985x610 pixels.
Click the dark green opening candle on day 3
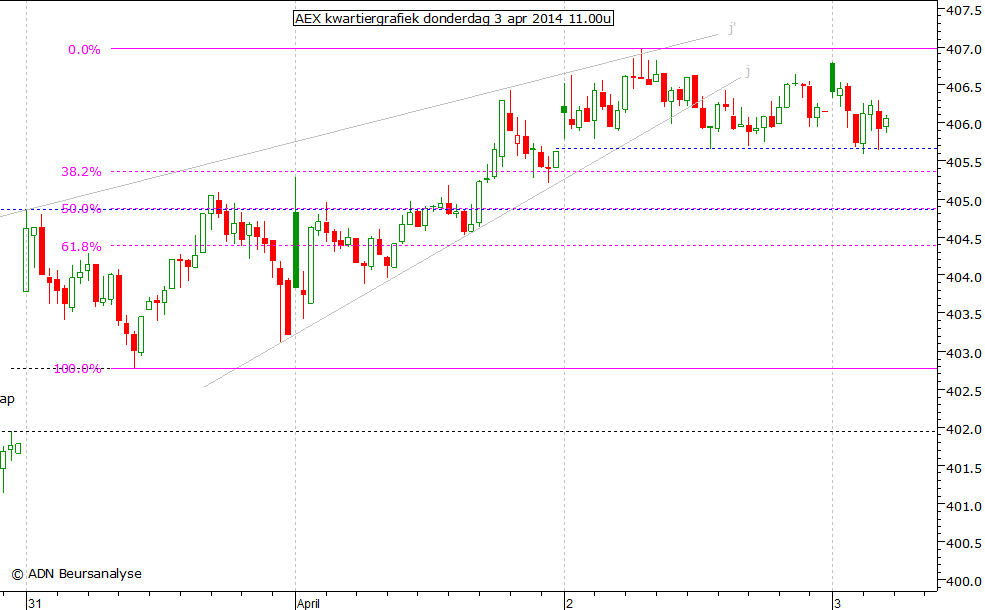tap(832, 78)
